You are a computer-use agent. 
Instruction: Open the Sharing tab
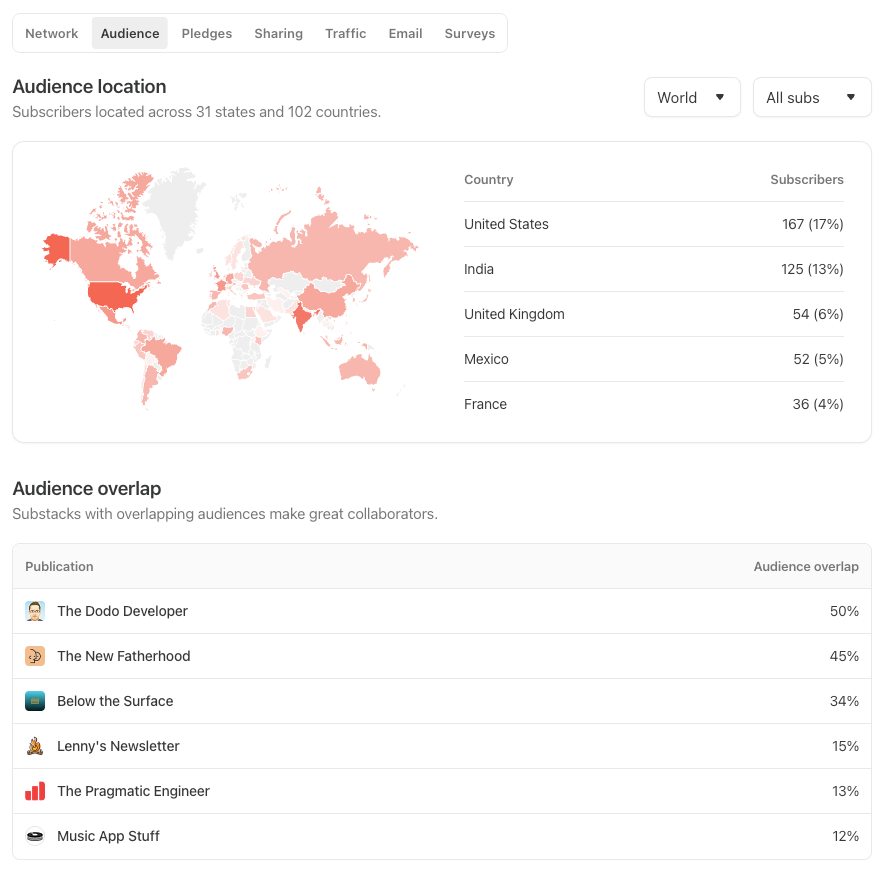[278, 33]
